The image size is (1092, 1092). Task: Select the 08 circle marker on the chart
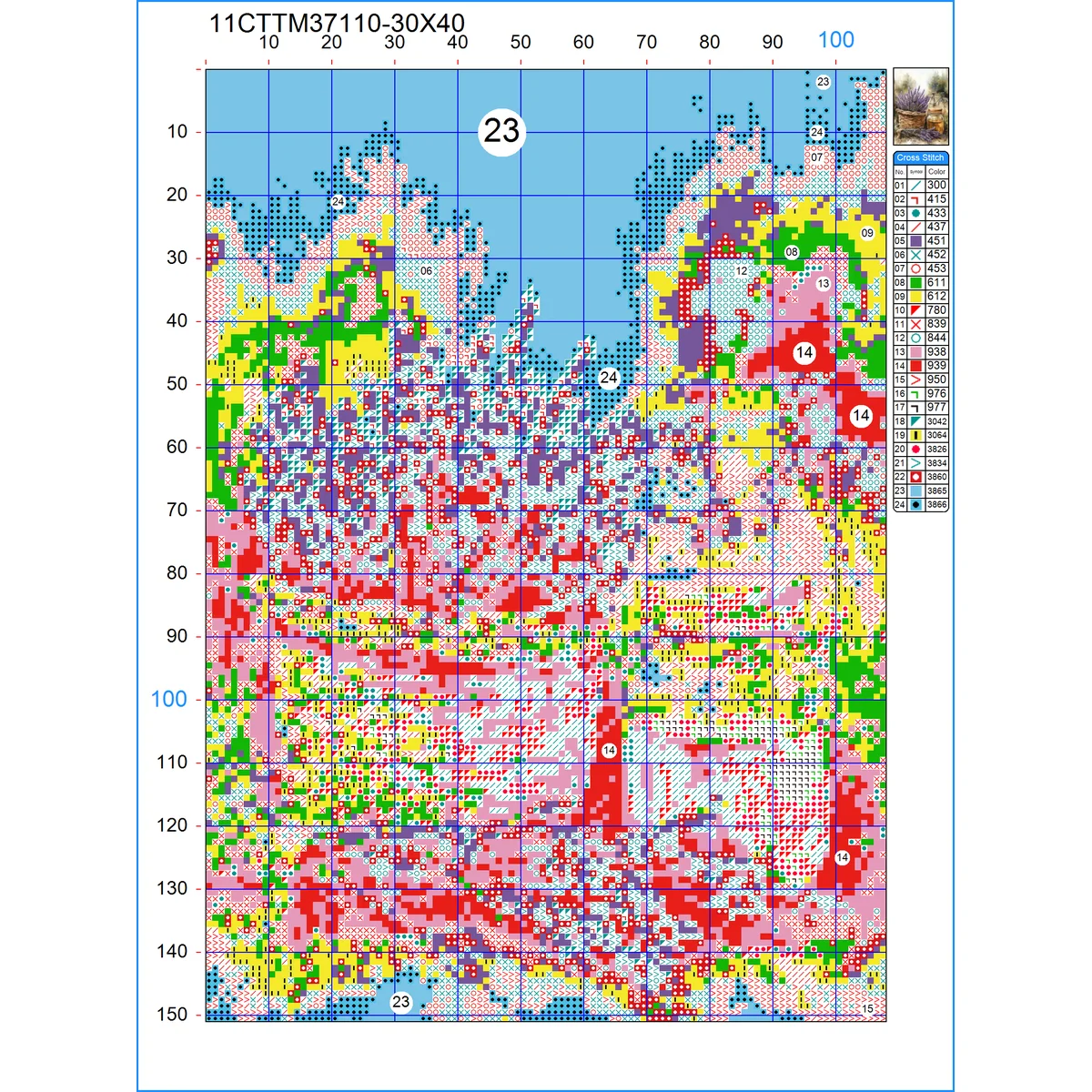tap(792, 252)
